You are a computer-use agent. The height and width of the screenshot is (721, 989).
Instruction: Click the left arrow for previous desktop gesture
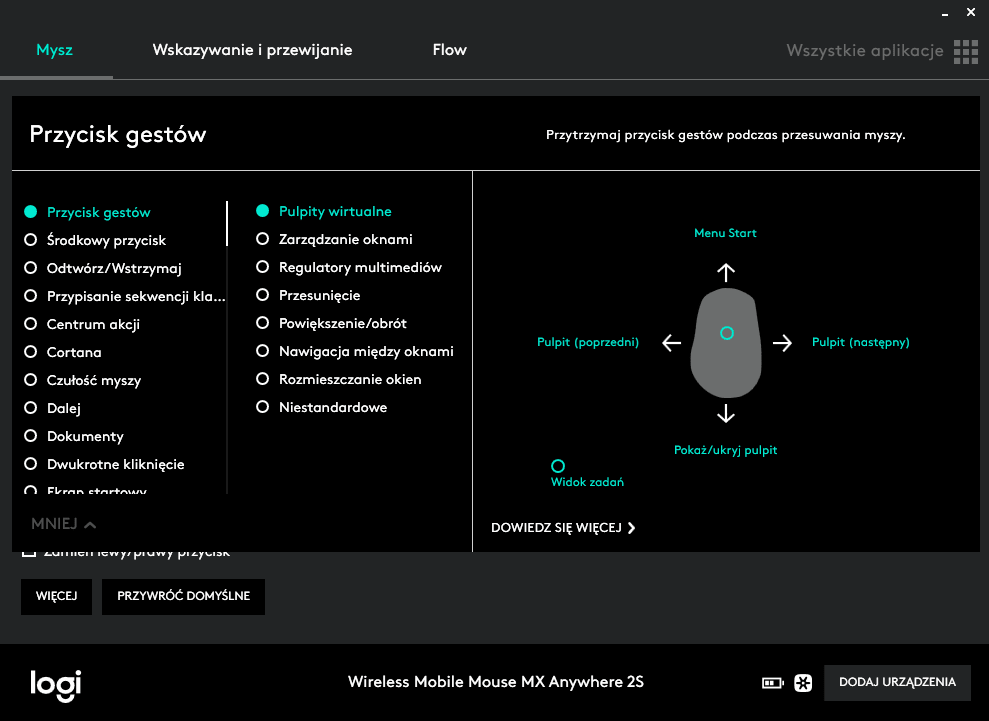point(672,343)
